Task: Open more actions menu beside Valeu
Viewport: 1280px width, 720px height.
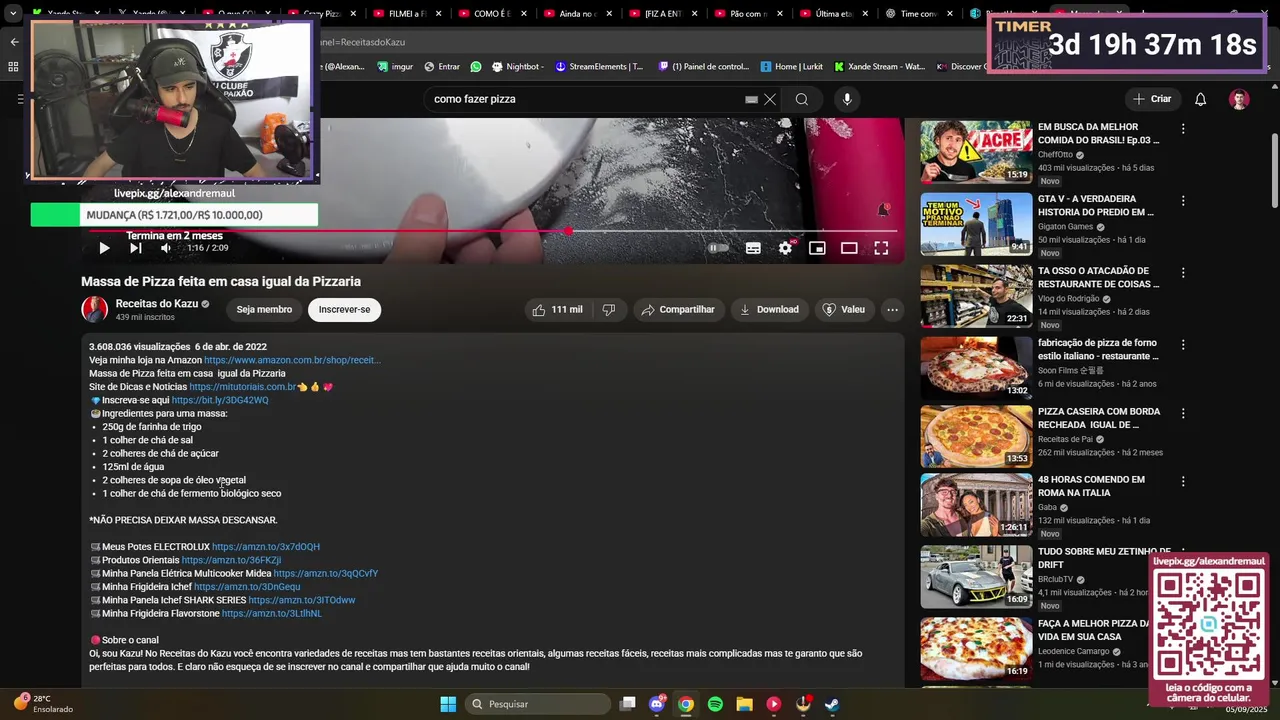Action: (892, 310)
